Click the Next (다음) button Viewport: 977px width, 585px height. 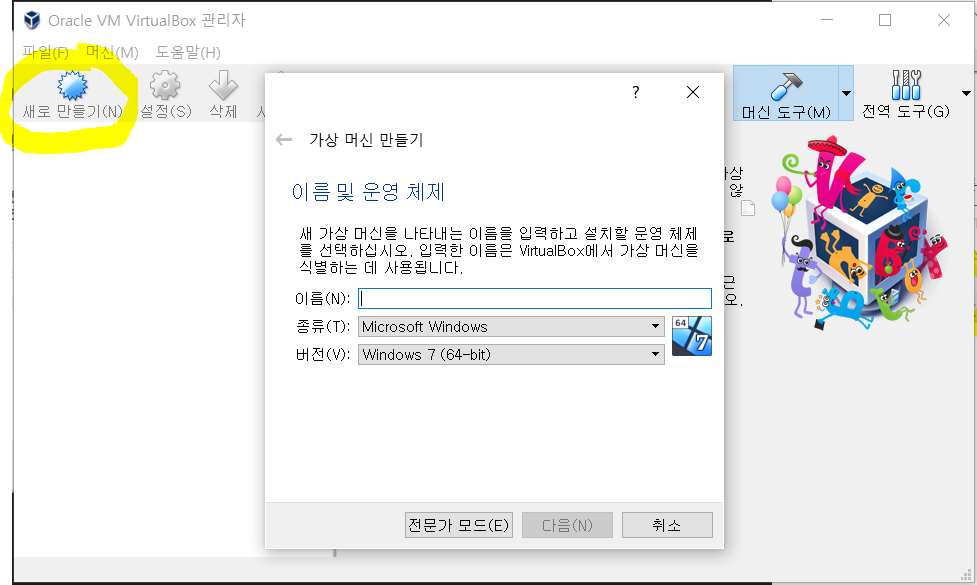coord(567,525)
